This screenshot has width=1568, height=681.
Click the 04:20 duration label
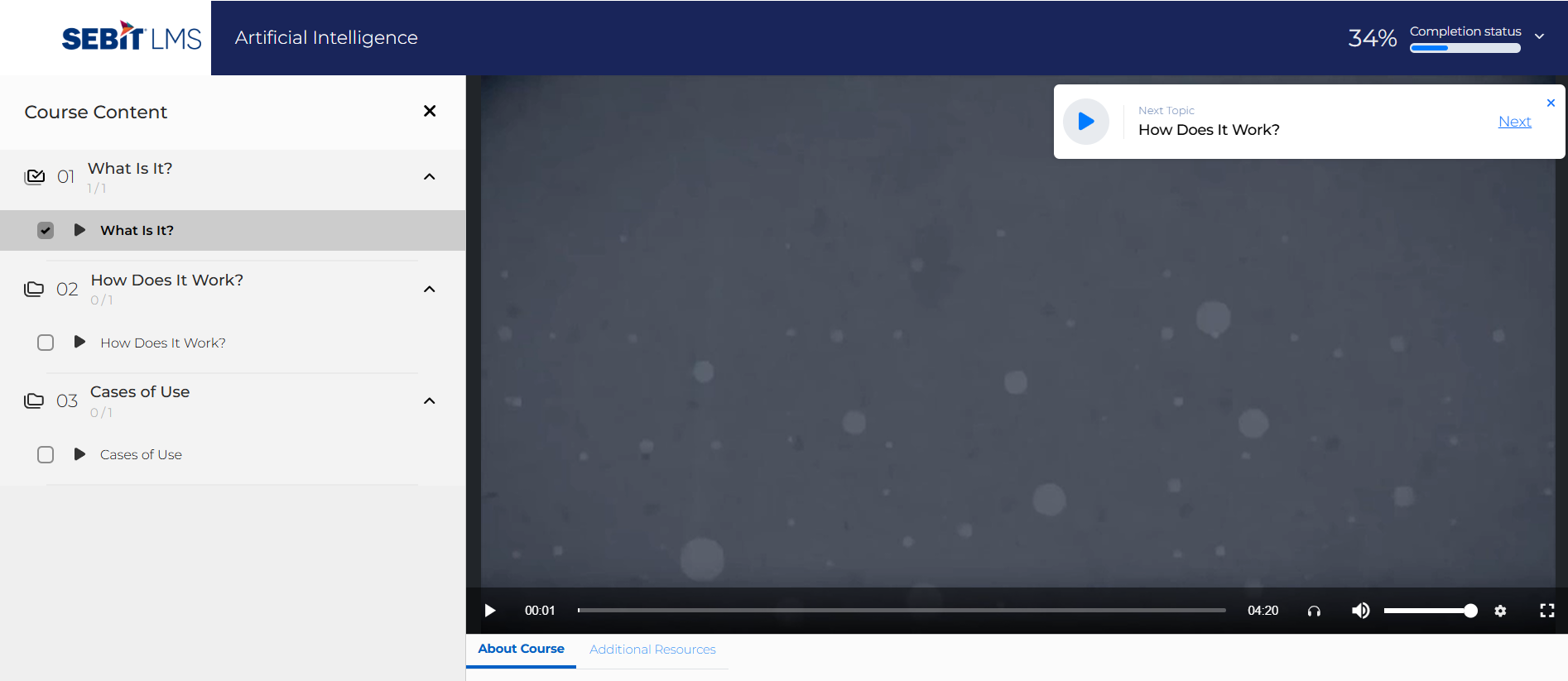pyautogui.click(x=1263, y=611)
